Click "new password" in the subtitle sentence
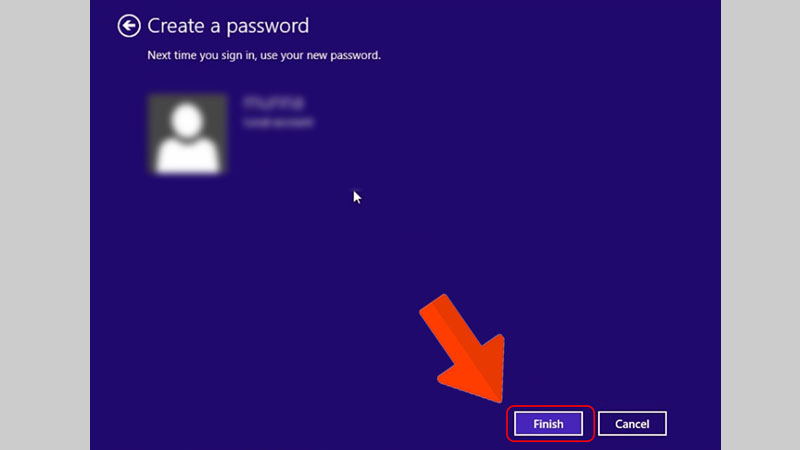The width and height of the screenshot is (800, 450). coord(343,55)
